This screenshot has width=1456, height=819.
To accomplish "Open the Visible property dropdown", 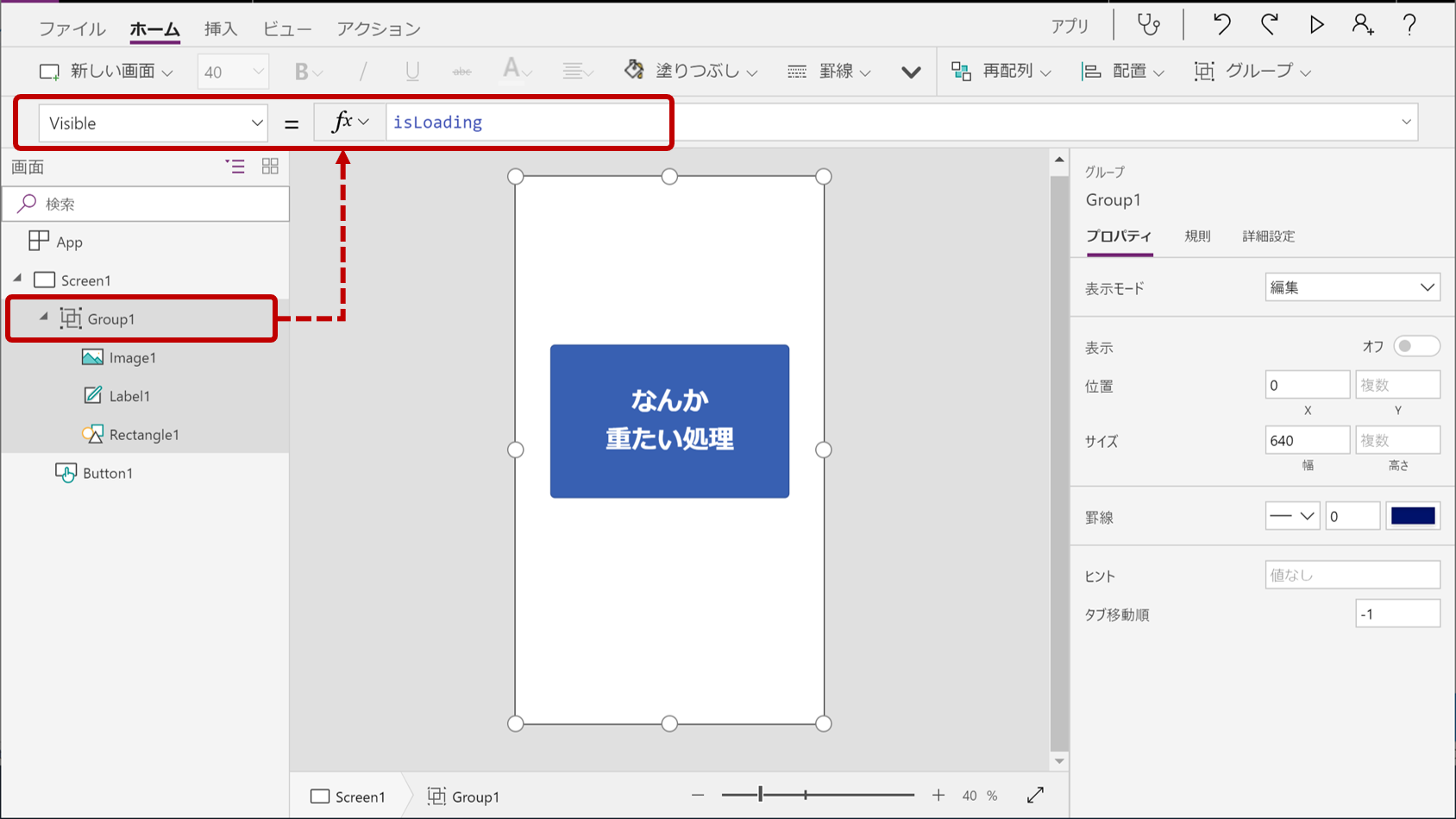I will click(152, 123).
